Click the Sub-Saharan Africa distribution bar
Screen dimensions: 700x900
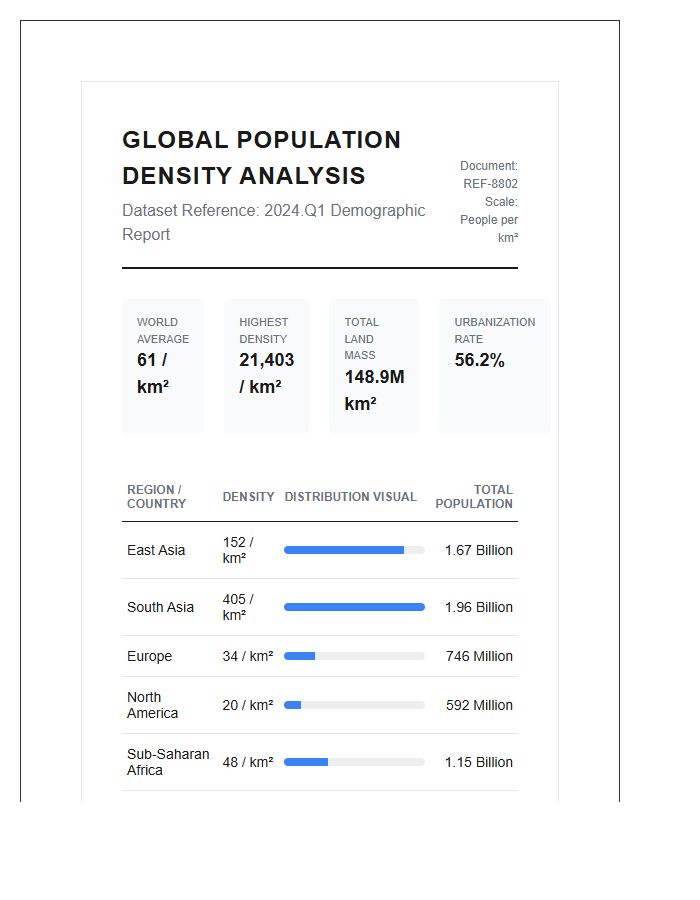click(x=354, y=762)
